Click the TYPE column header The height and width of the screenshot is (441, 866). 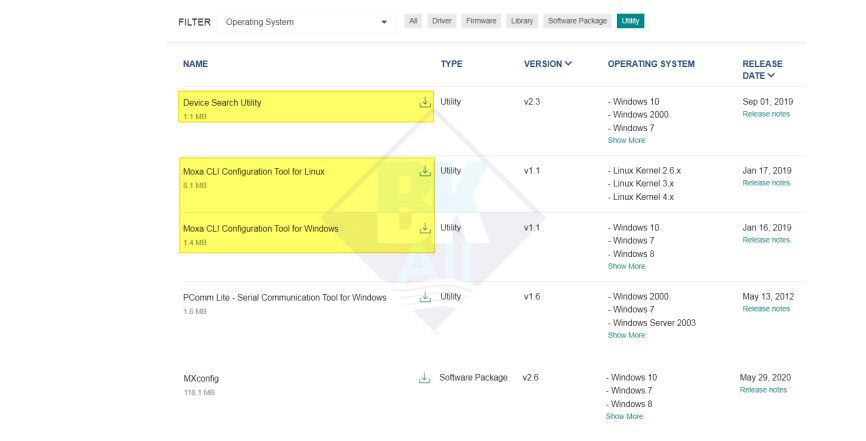click(451, 64)
